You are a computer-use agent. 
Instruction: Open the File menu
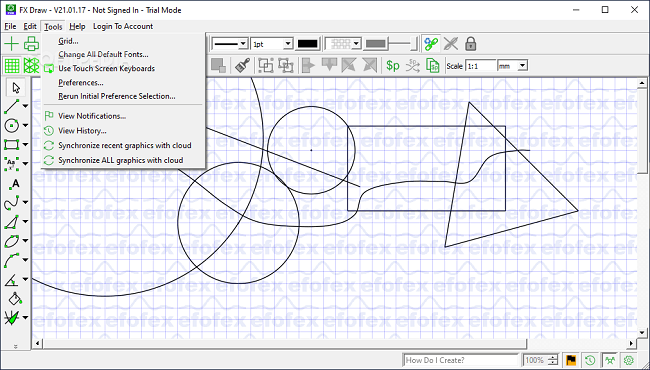[x=10, y=27]
